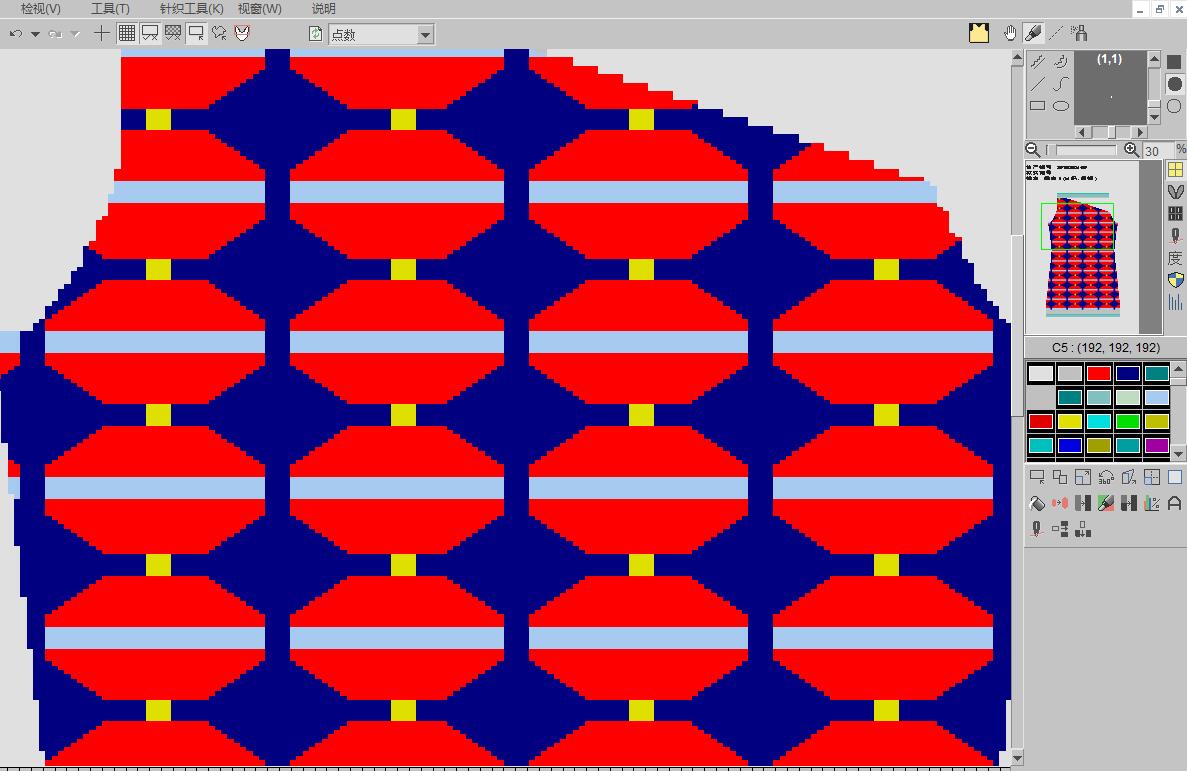
Task: Click brush size preview up arrow
Action: click(x=1154, y=58)
